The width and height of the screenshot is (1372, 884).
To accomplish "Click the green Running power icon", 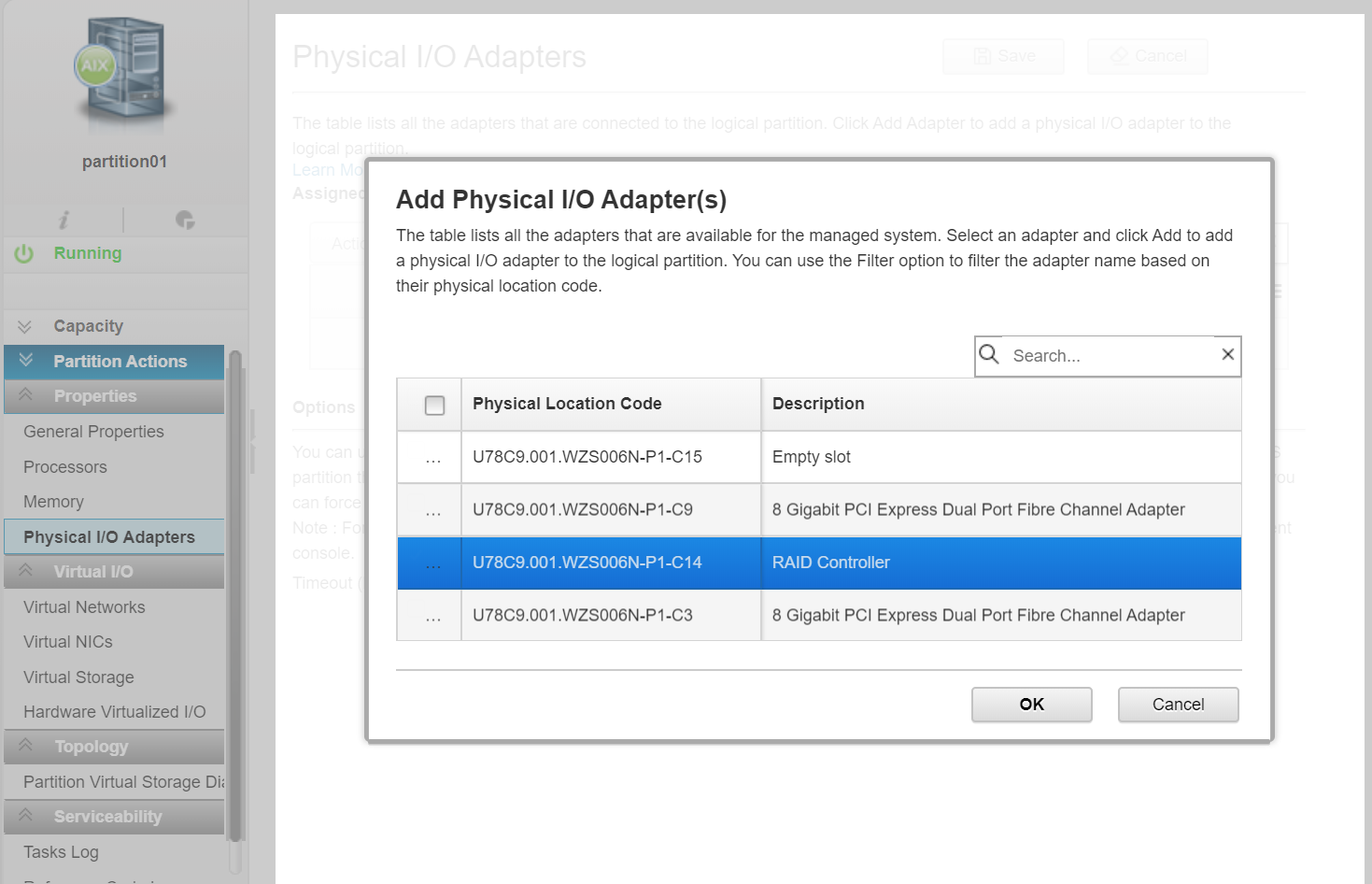I will pos(24,253).
